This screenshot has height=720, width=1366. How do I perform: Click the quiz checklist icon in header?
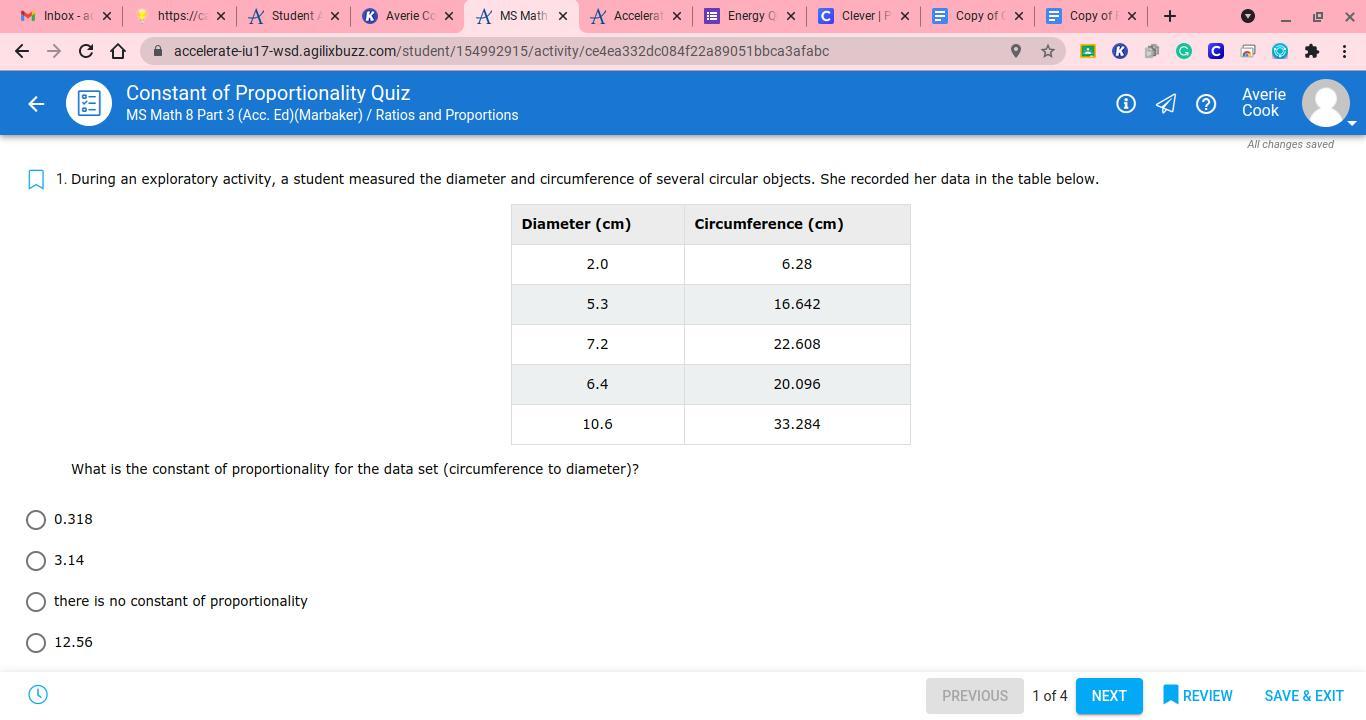[x=89, y=103]
